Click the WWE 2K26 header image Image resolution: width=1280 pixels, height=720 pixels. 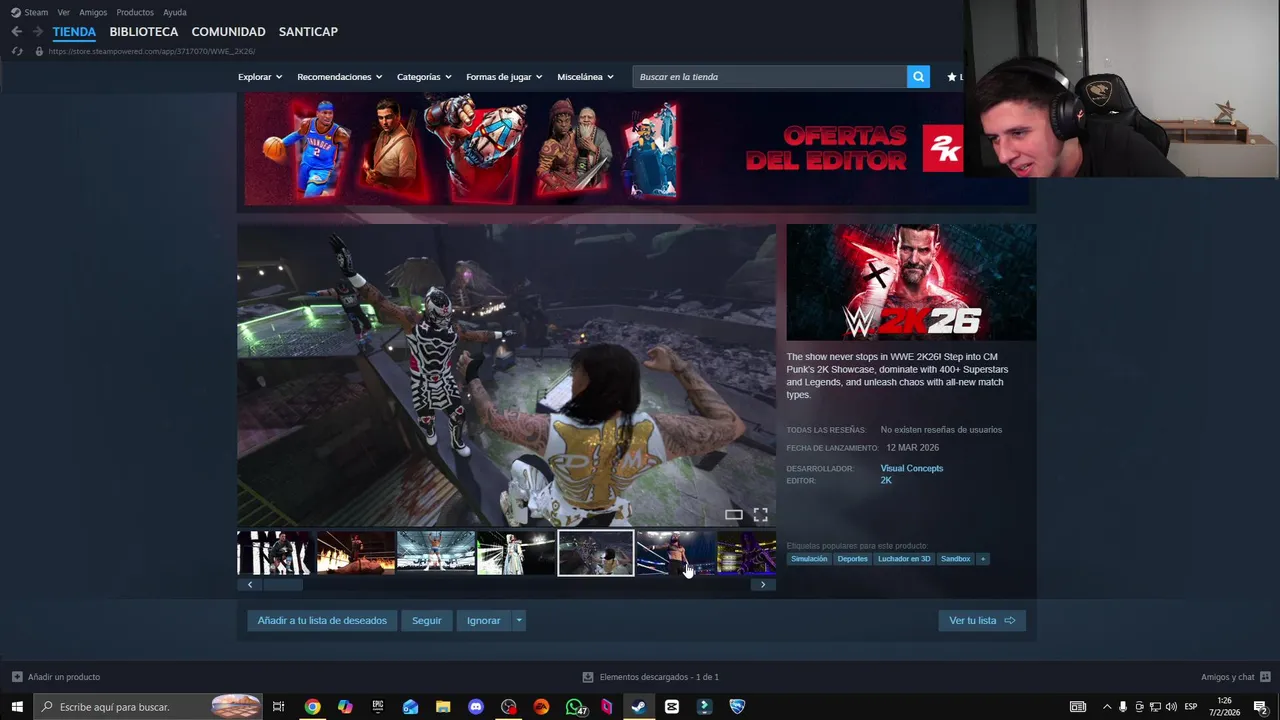click(x=911, y=282)
